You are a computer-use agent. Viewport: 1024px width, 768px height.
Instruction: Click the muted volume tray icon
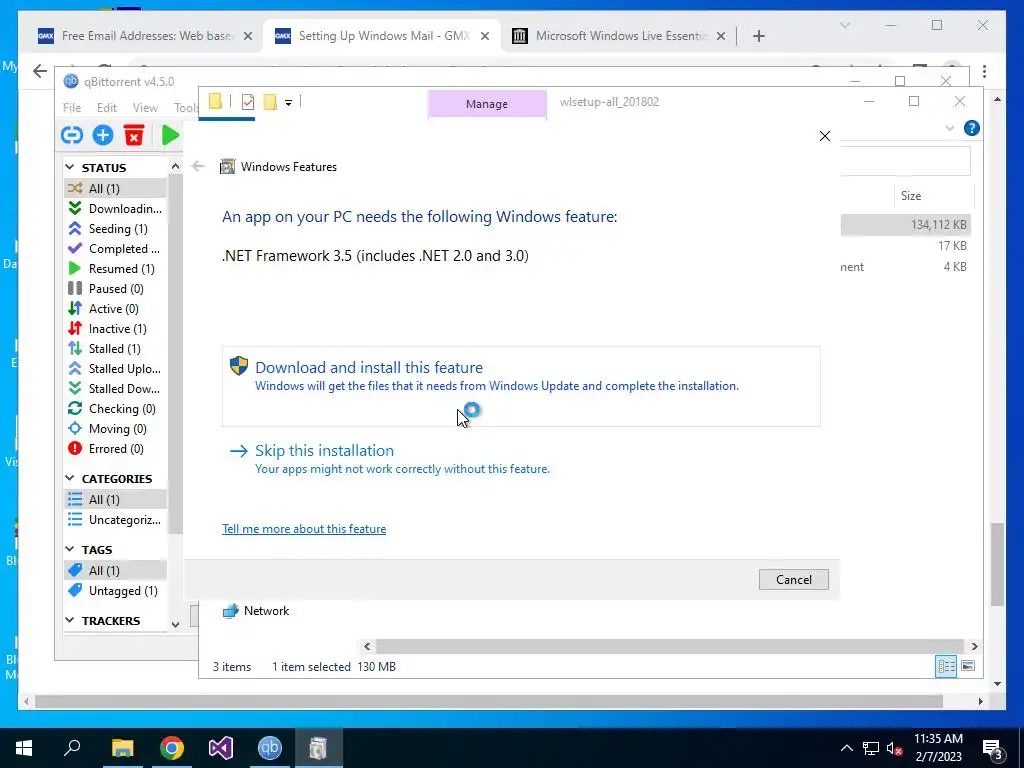click(895, 748)
